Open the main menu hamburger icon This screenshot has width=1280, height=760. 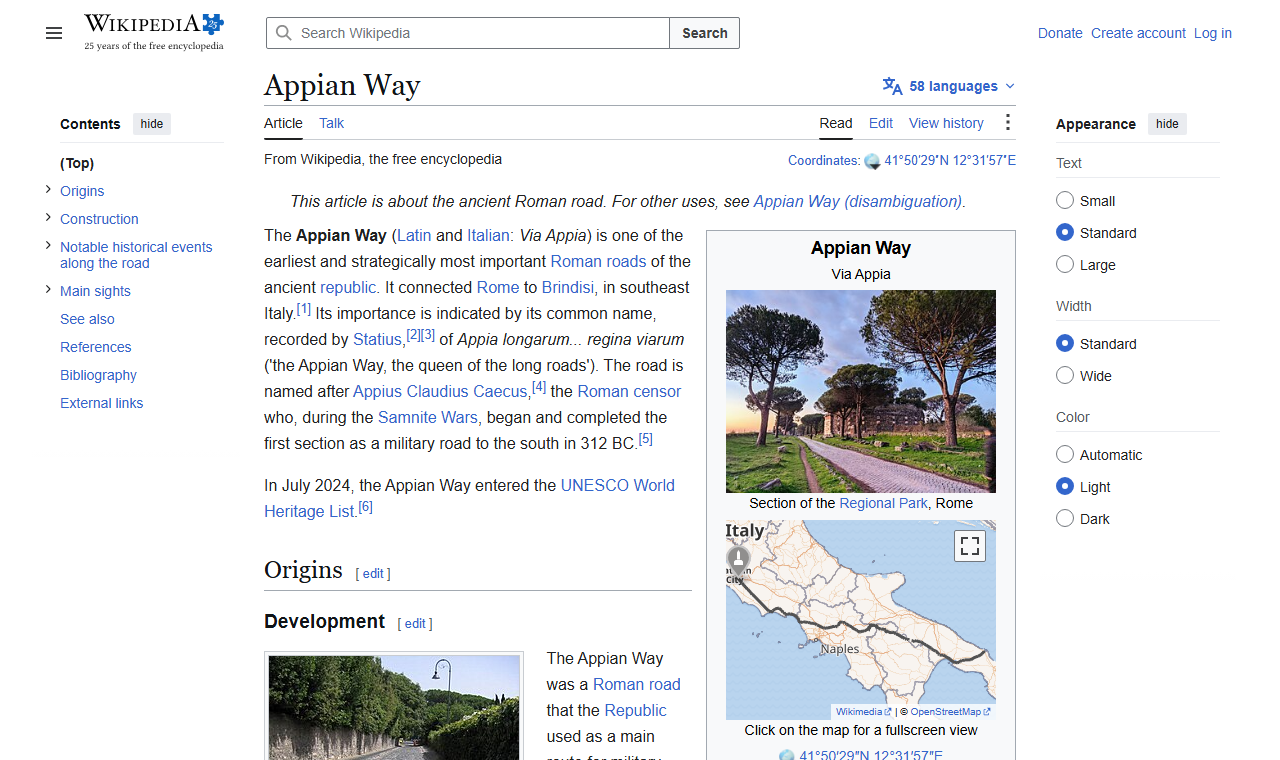click(x=54, y=33)
